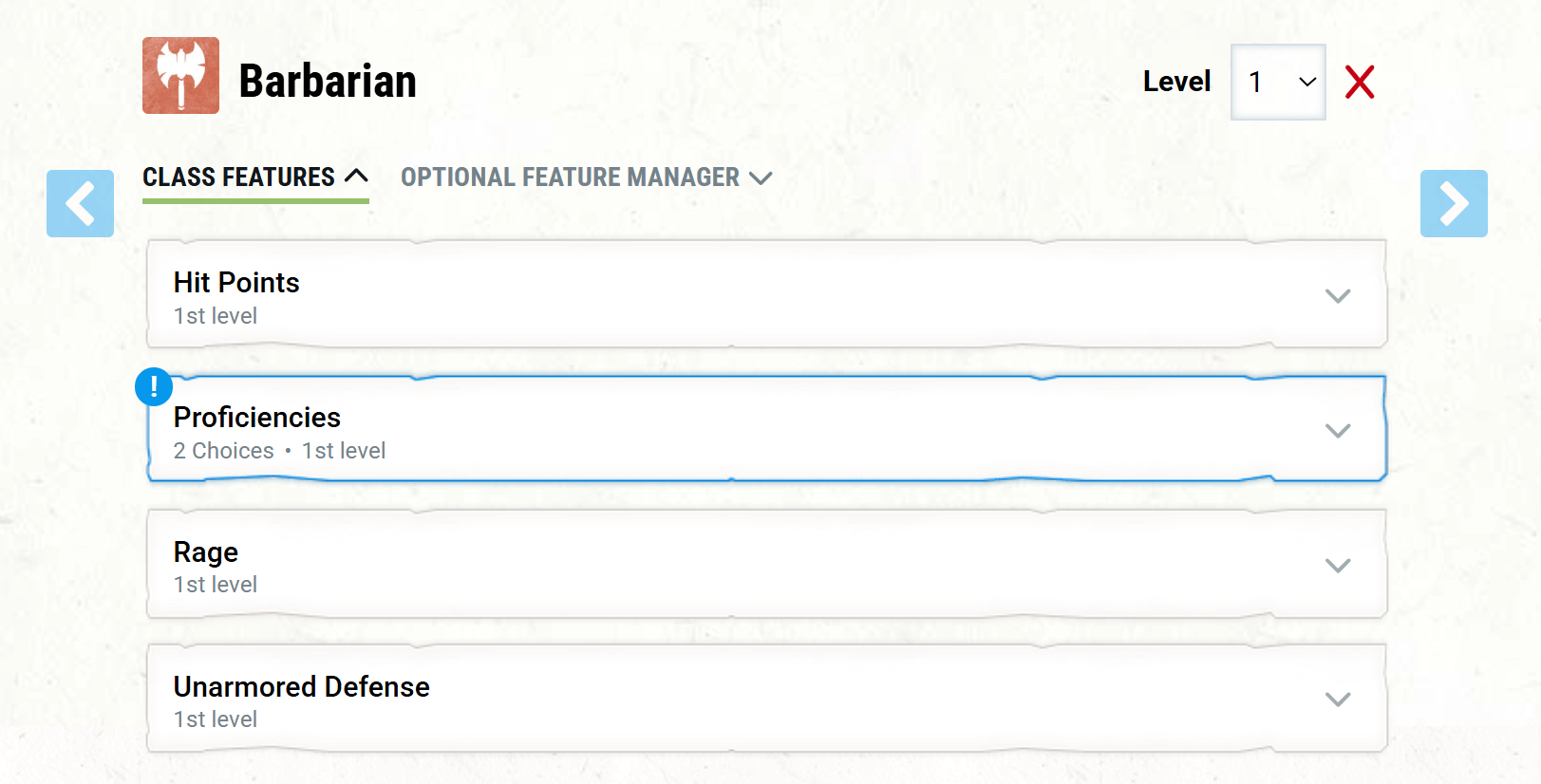Viewport: 1541px width, 784px height.
Task: Go to next step with right arrow
Action: click(x=1453, y=203)
